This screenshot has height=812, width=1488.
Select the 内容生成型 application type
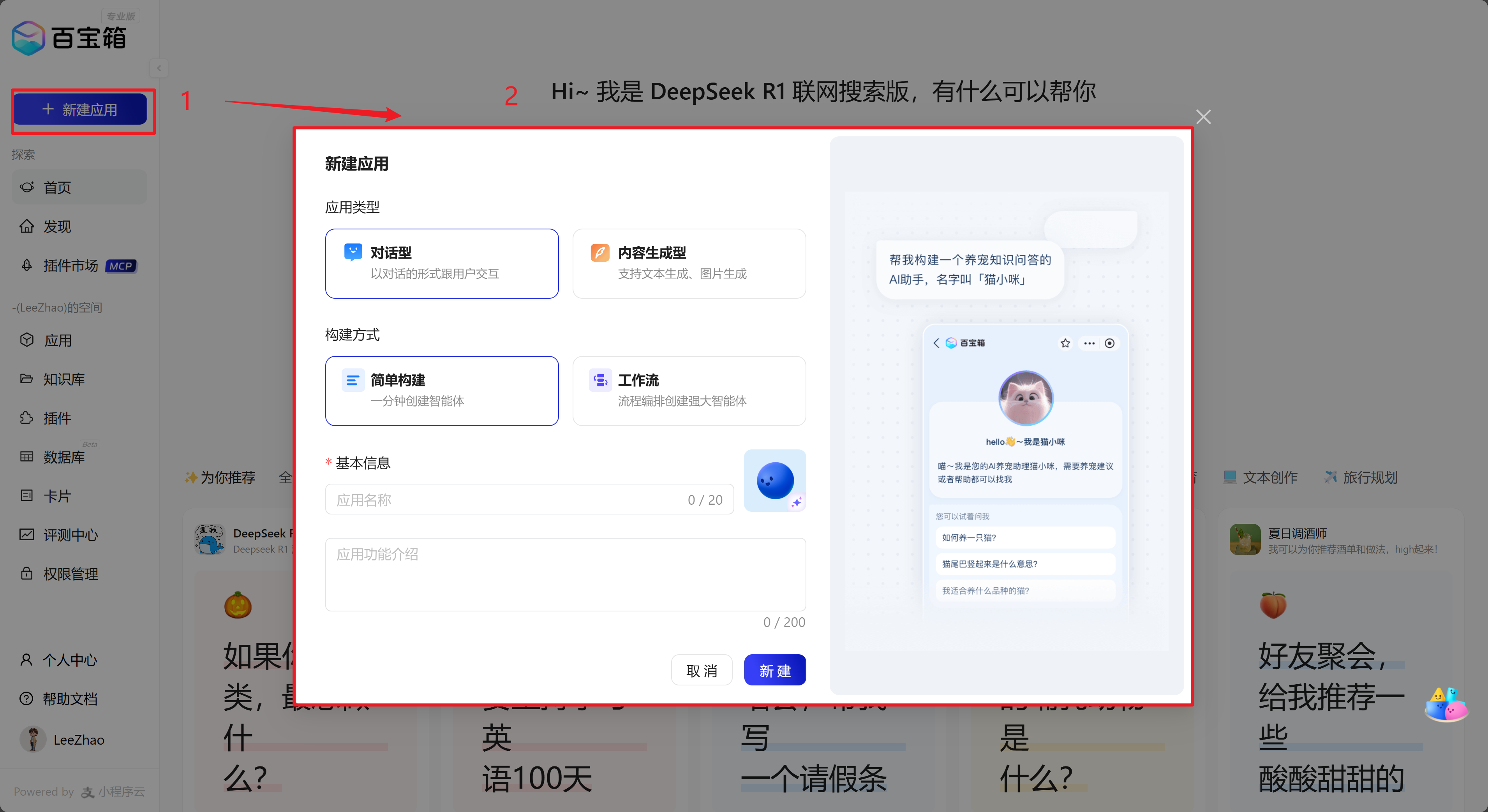[689, 263]
